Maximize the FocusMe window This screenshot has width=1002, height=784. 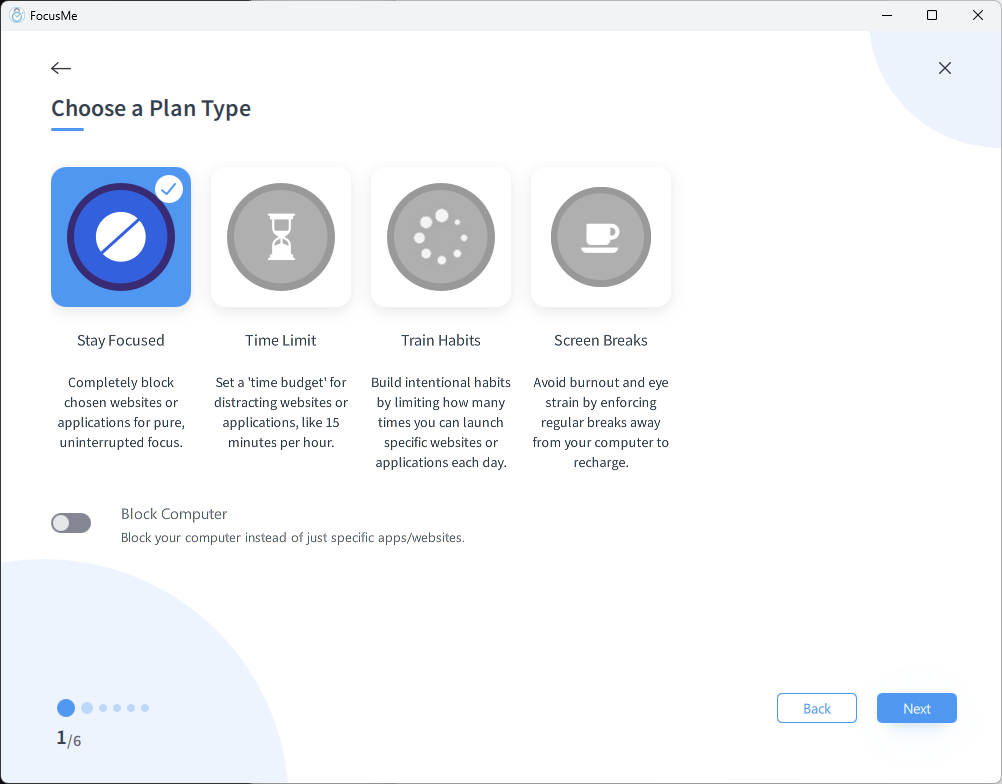(x=932, y=15)
